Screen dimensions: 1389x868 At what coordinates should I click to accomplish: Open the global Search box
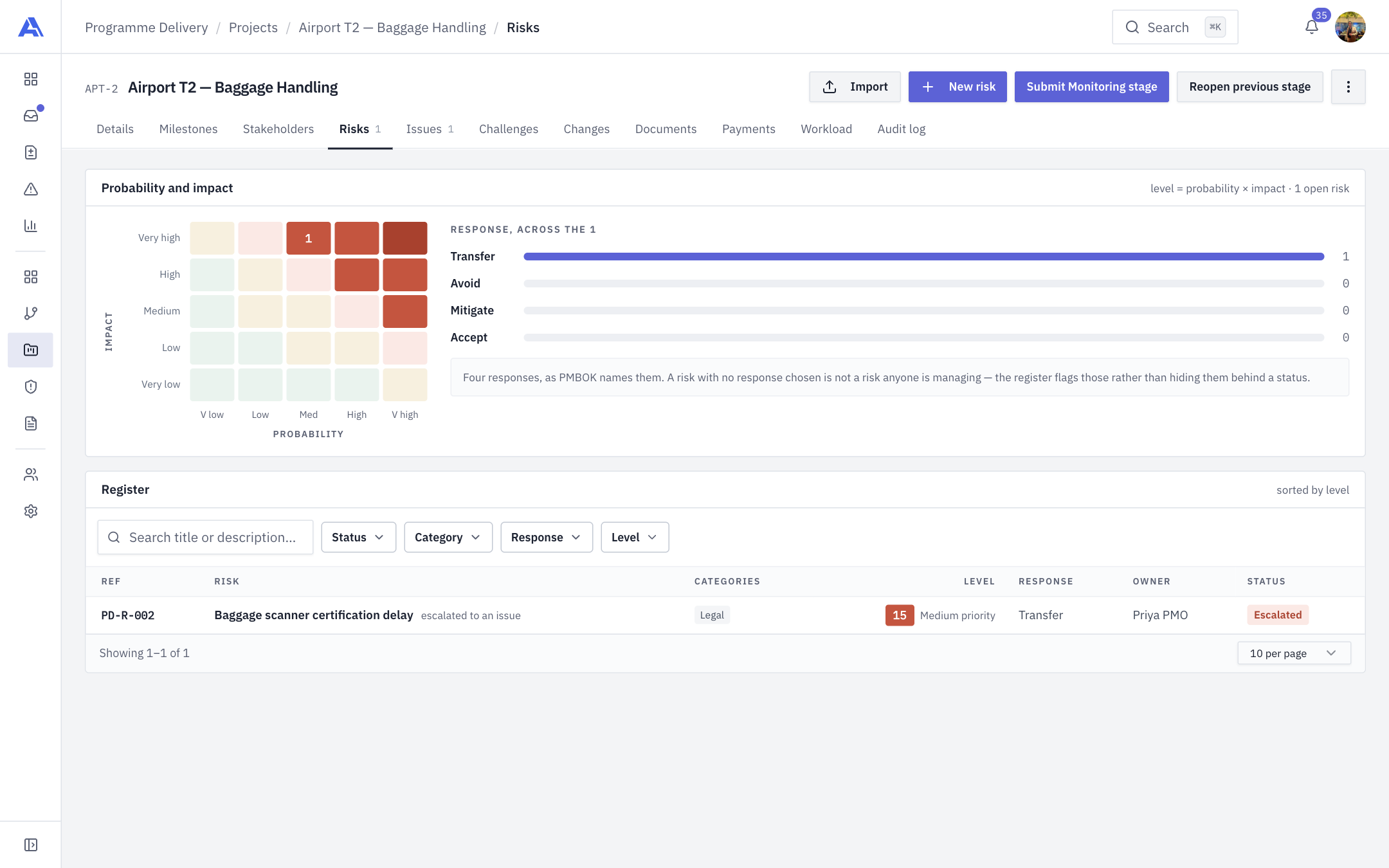1175,27
